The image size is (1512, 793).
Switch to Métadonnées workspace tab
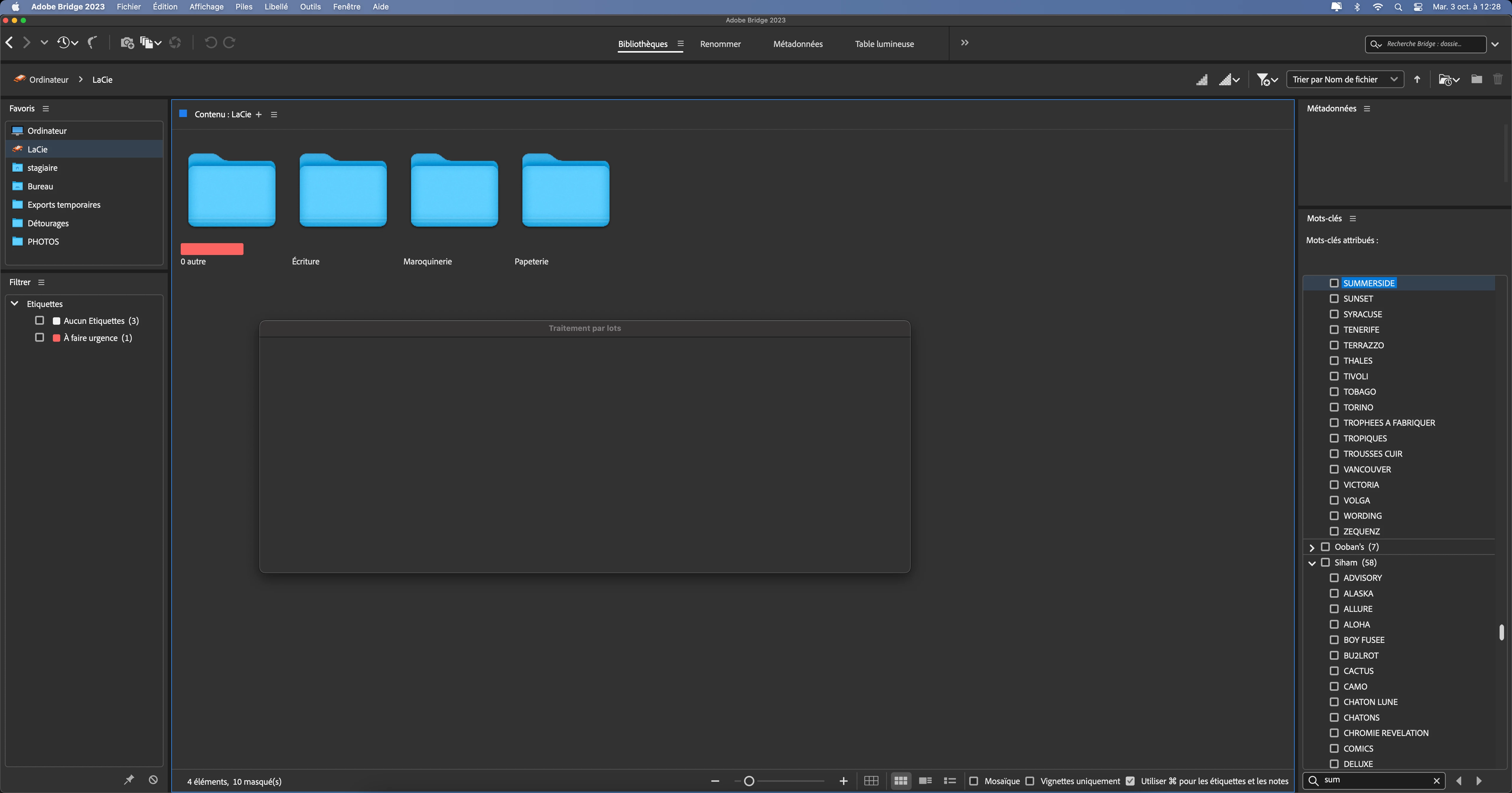coord(797,44)
